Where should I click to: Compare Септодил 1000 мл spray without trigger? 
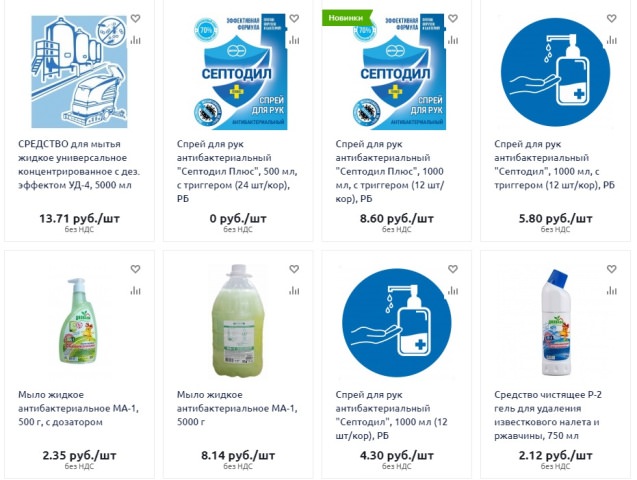click(x=453, y=291)
